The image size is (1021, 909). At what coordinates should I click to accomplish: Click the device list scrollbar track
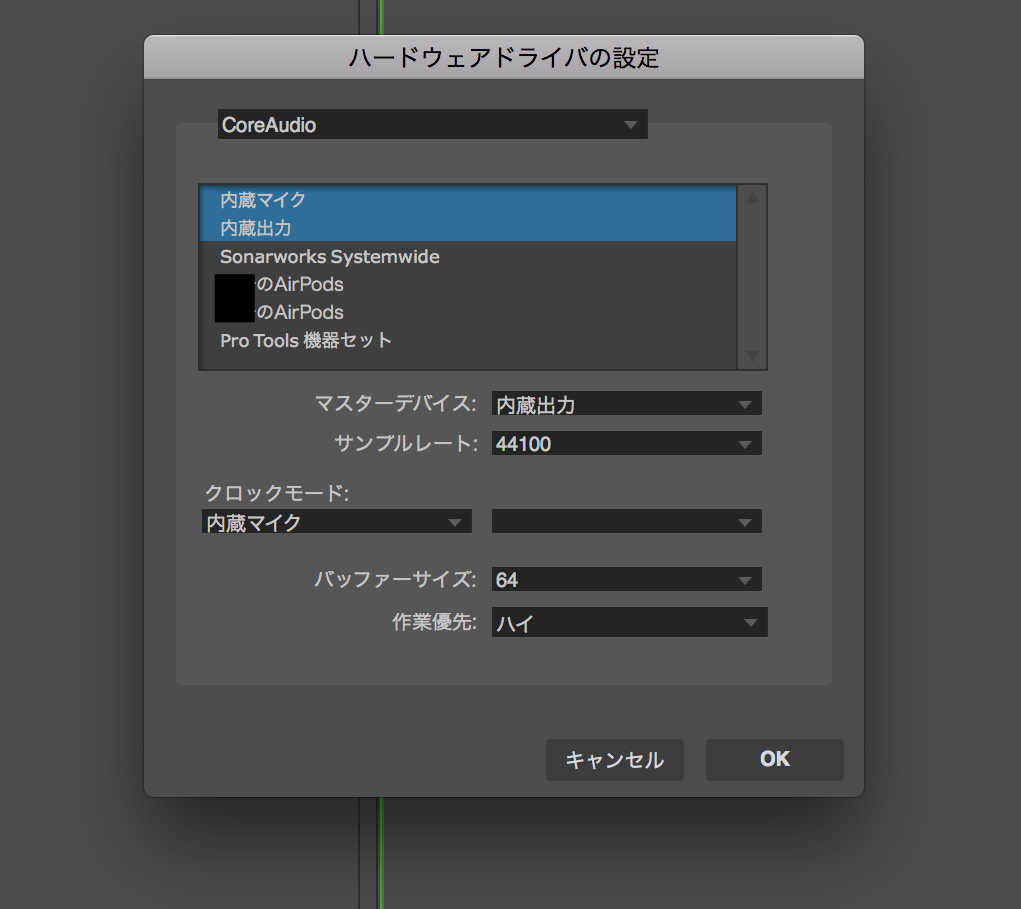click(x=752, y=277)
